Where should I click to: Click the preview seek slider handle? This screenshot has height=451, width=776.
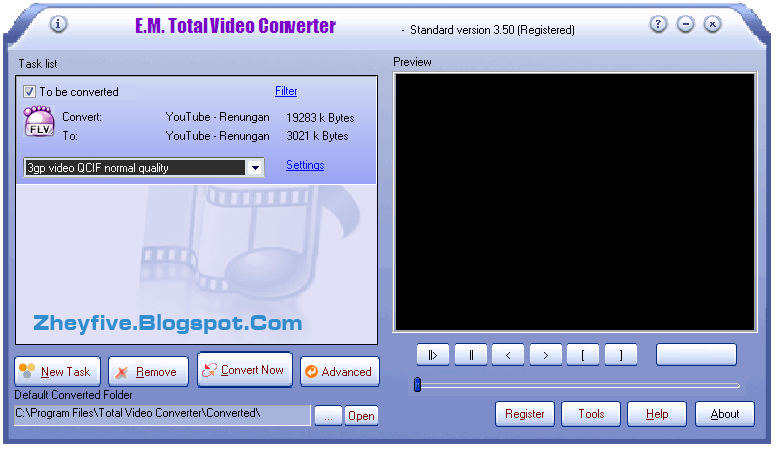(x=417, y=385)
